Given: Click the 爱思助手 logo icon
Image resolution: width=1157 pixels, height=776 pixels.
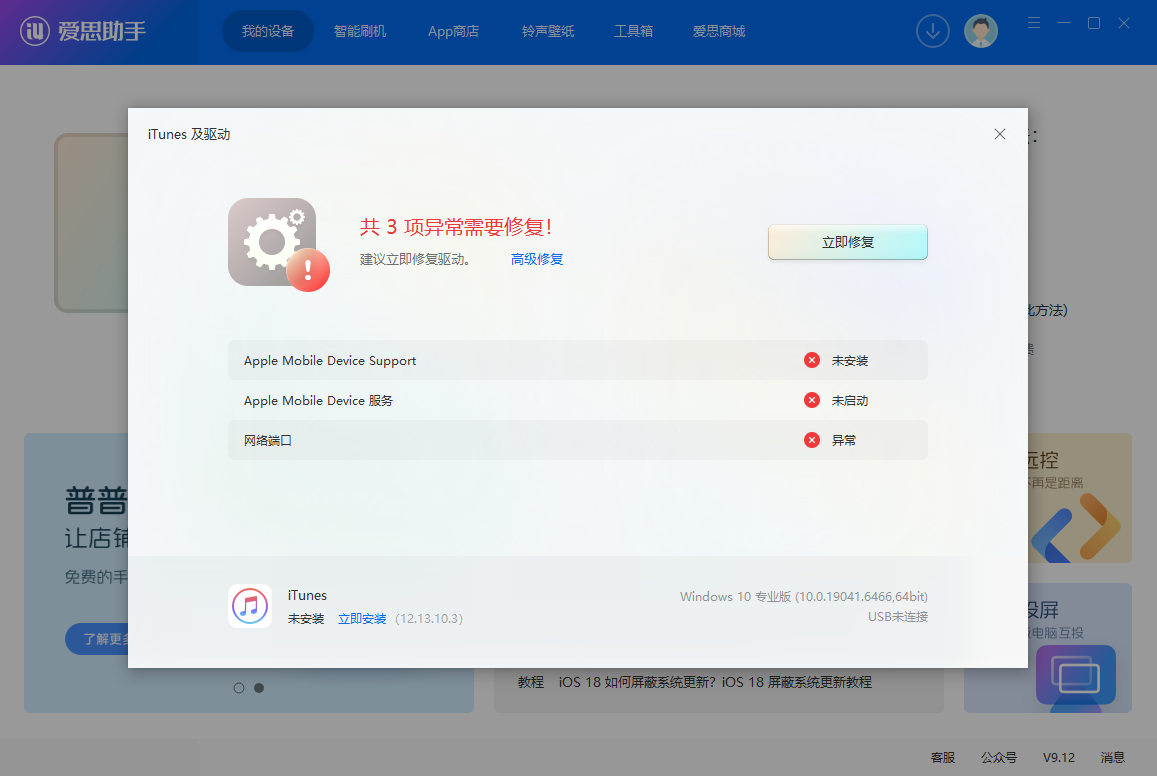Looking at the screenshot, I should tap(35, 31).
